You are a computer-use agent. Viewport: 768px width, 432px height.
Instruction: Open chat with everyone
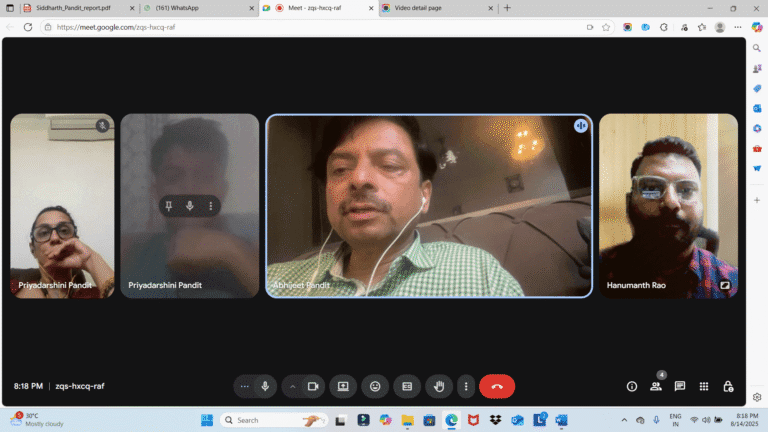click(x=680, y=386)
